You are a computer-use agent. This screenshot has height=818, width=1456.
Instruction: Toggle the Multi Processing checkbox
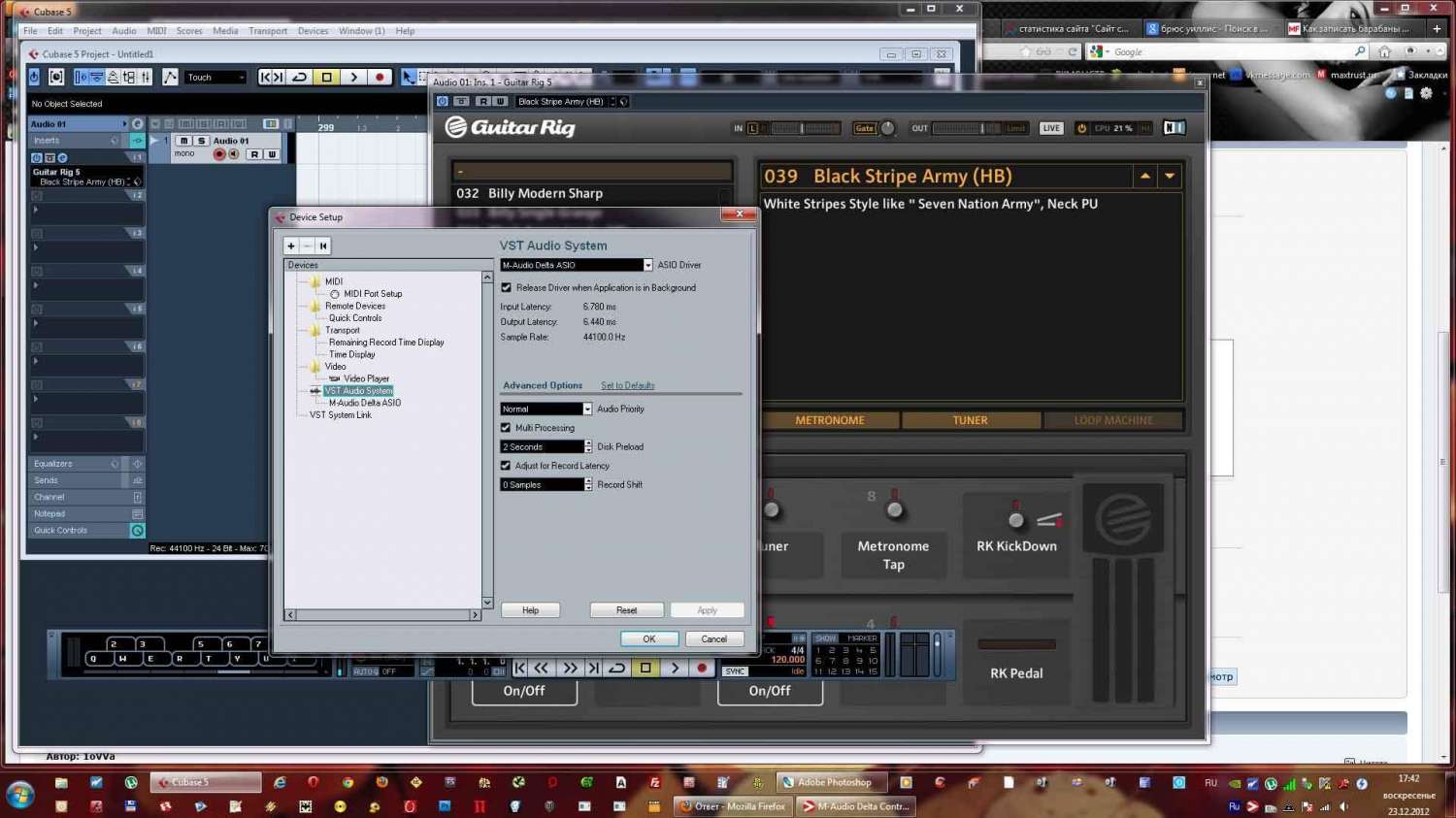point(506,428)
